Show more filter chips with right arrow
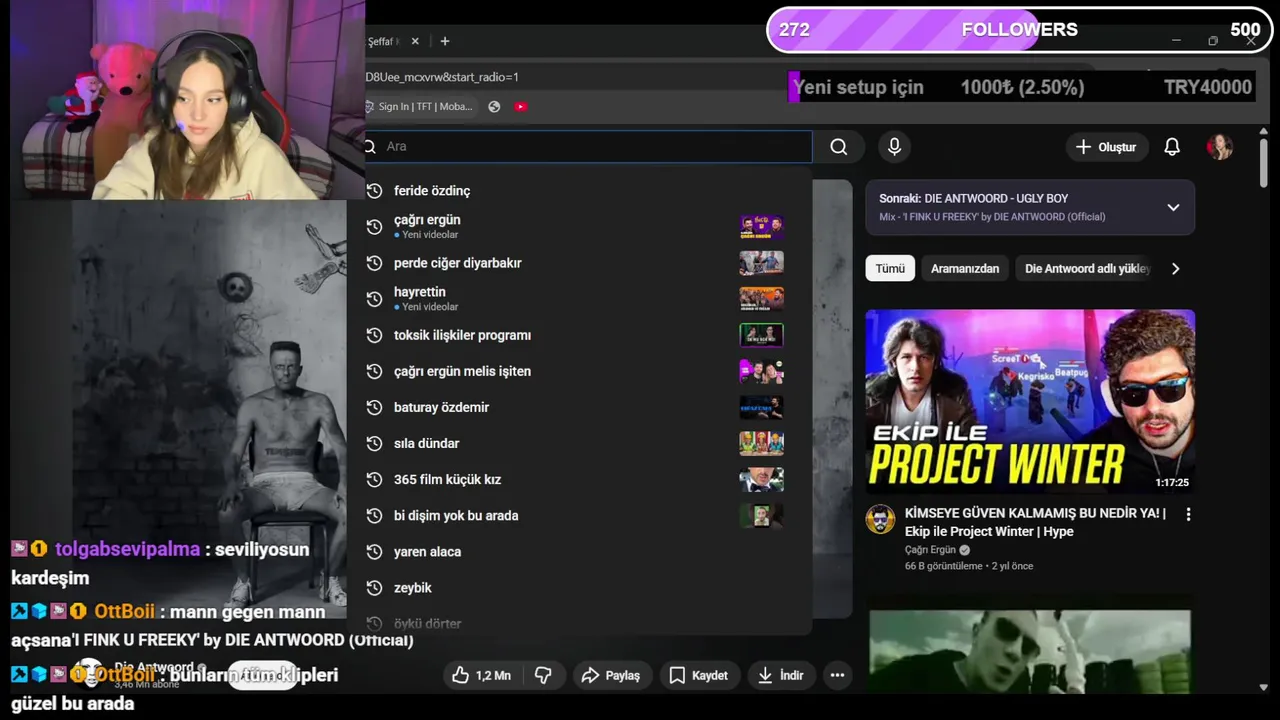Viewport: 1280px width, 720px height. pos(1175,268)
